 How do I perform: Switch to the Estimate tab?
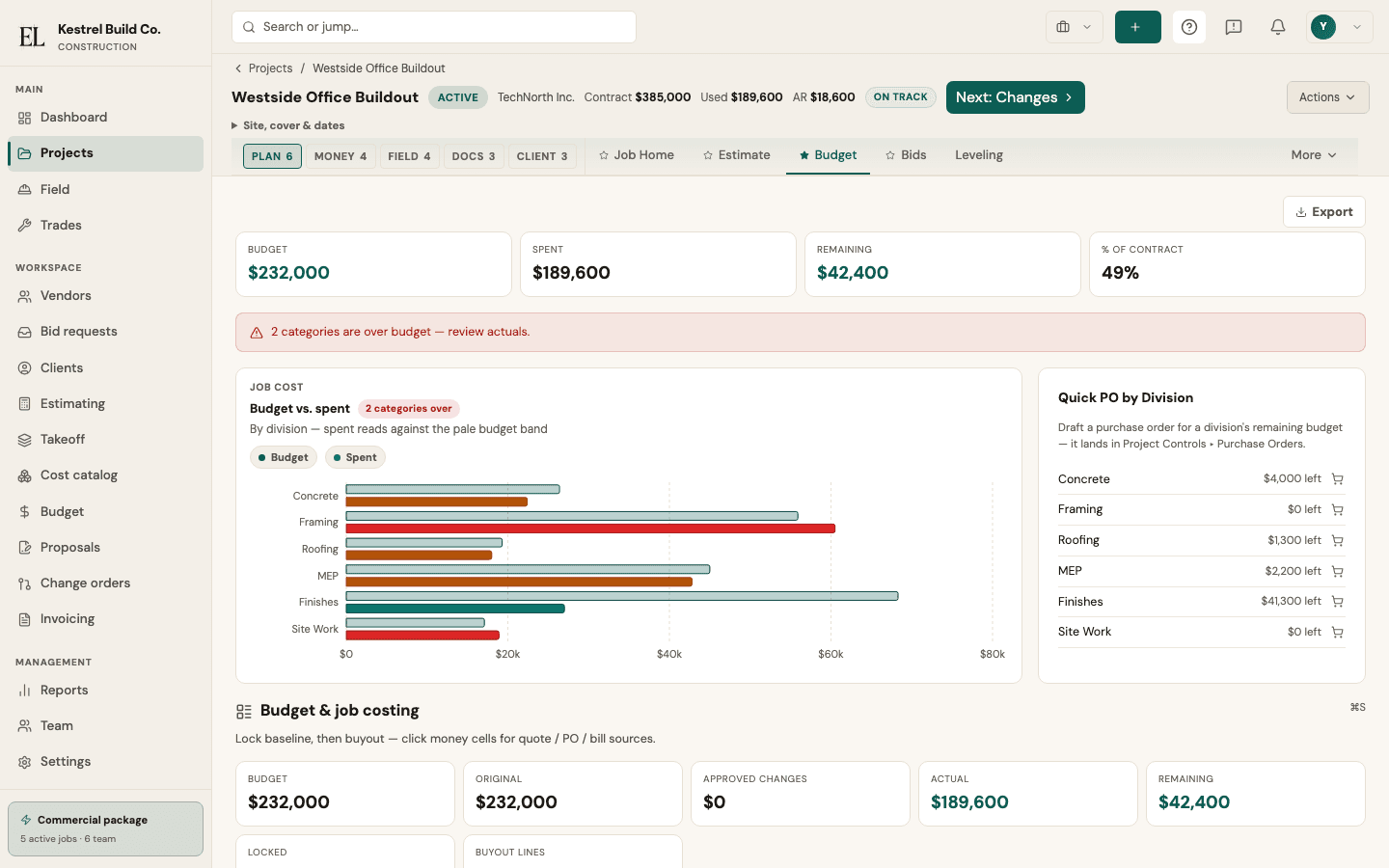pyautogui.click(x=737, y=155)
